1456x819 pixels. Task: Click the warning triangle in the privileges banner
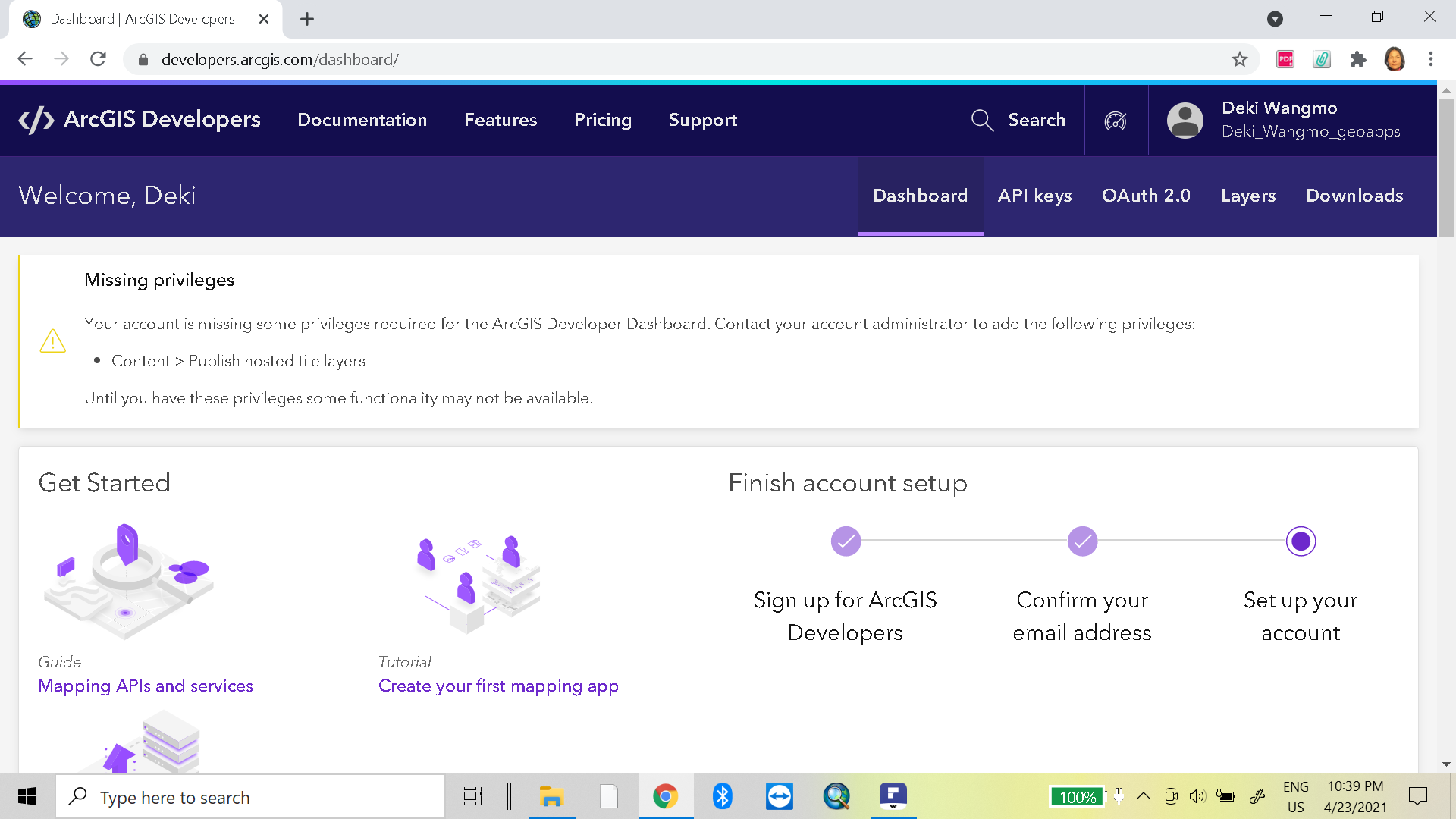[x=53, y=341]
